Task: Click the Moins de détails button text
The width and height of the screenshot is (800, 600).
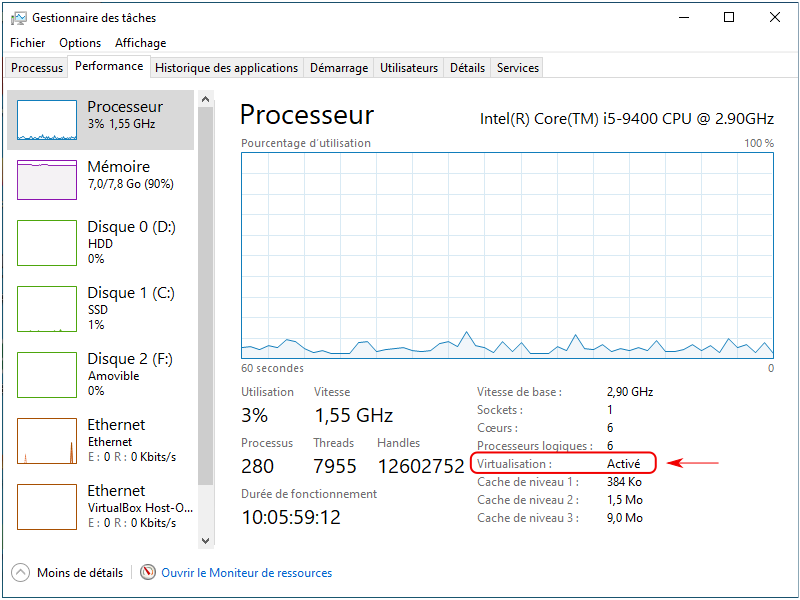Action: 80,573
